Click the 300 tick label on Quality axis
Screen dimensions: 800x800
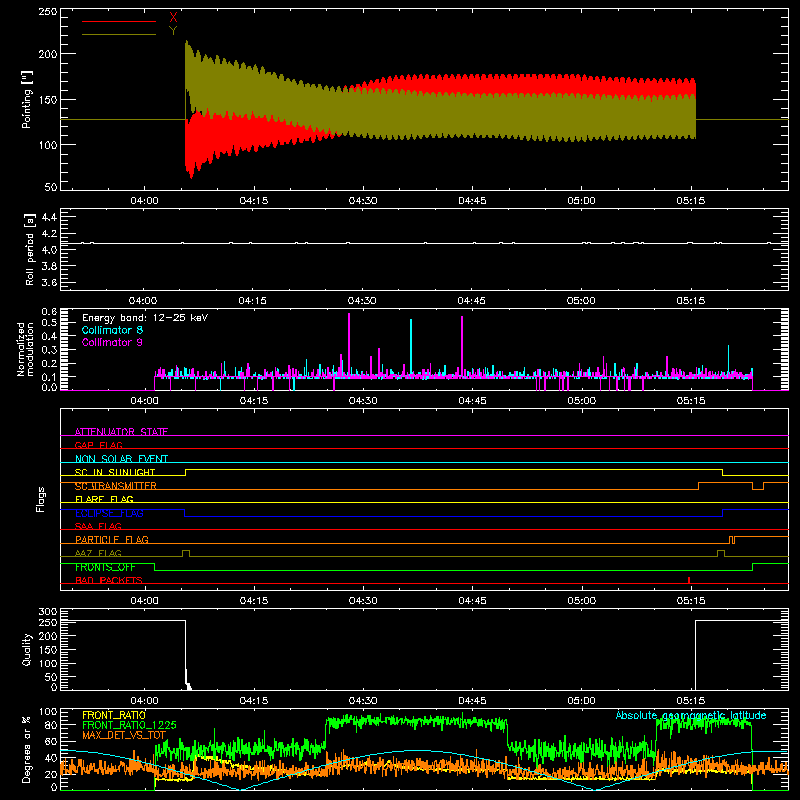(x=47, y=612)
